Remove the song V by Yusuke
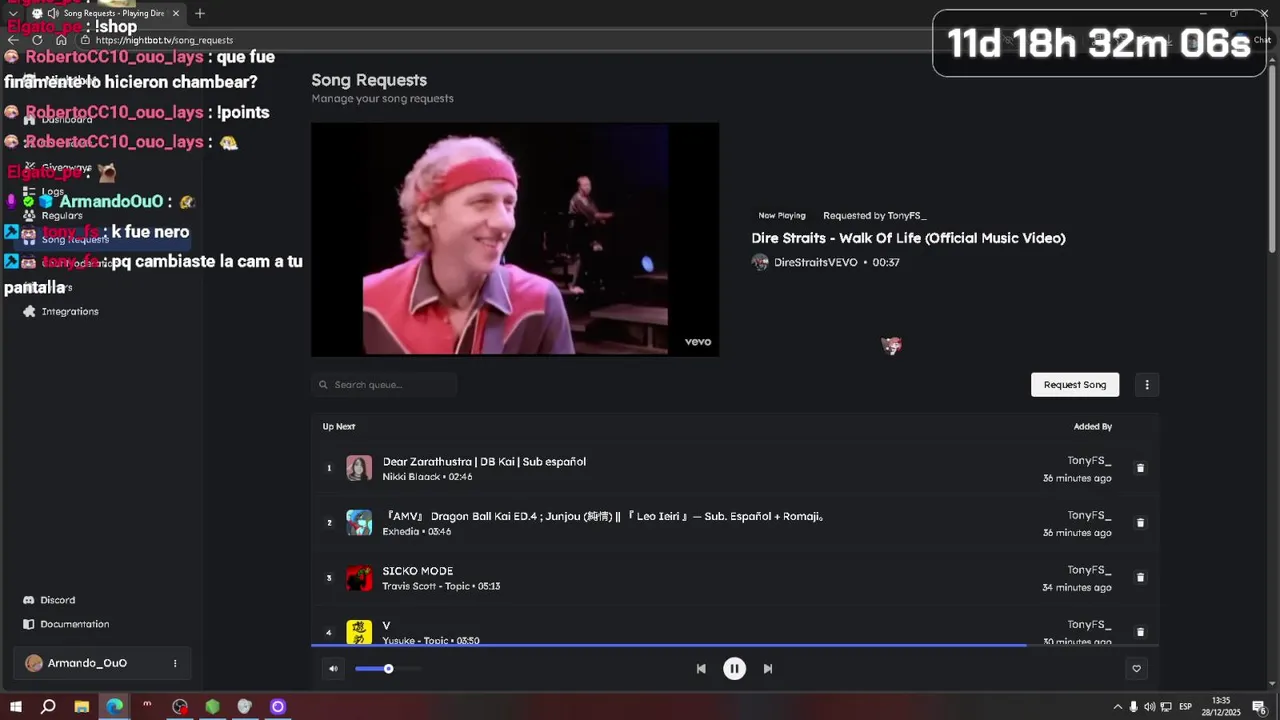 pyautogui.click(x=1140, y=632)
